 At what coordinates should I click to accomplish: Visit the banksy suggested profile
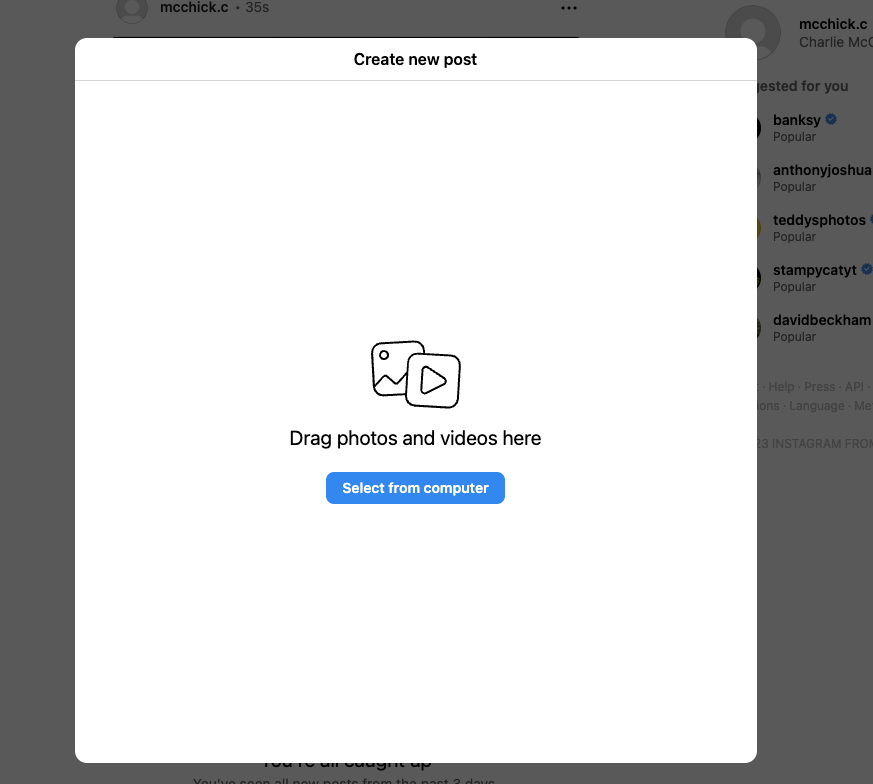tap(797, 120)
